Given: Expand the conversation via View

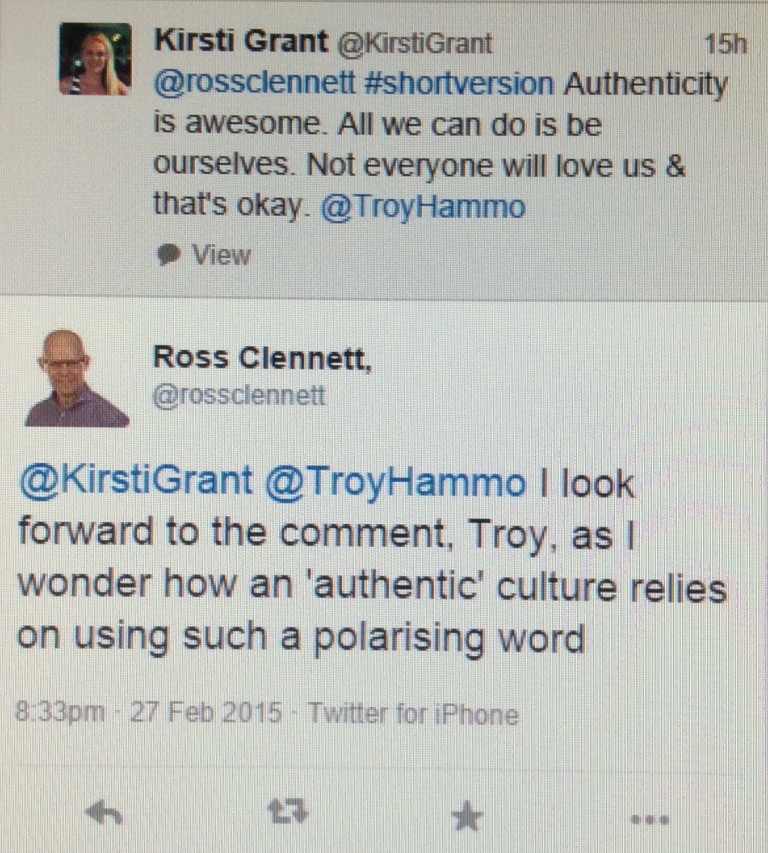Looking at the screenshot, I should [221, 255].
